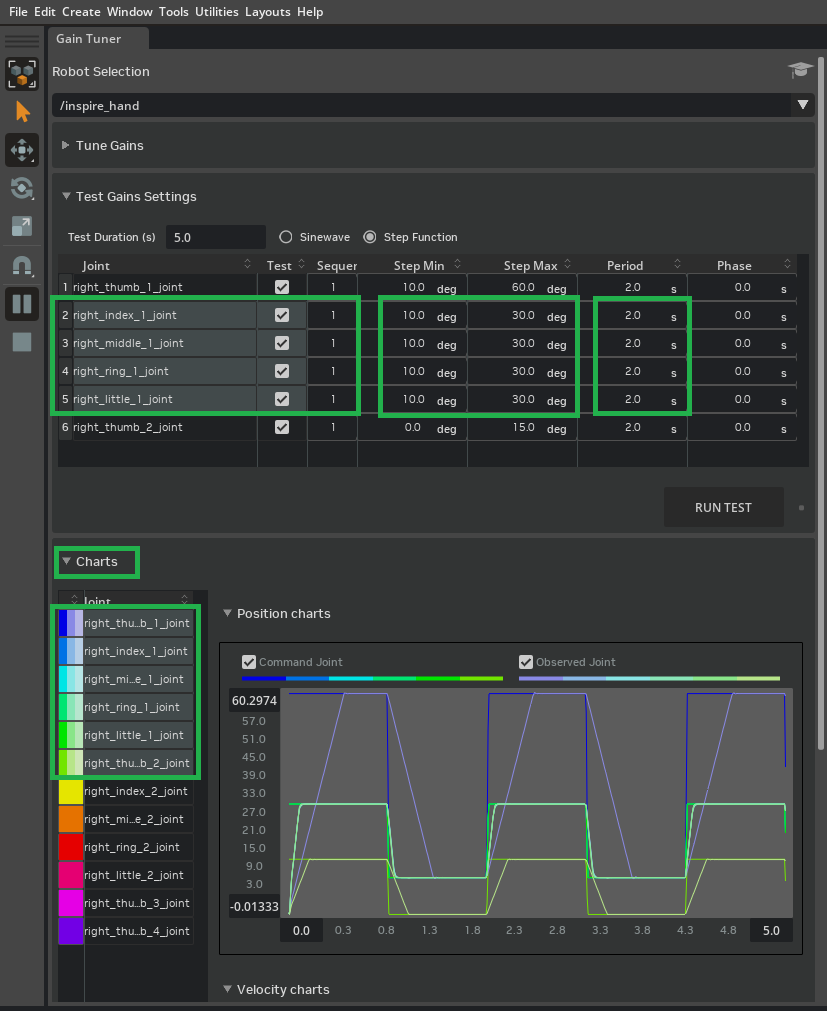Screen dimensions: 827x1011
Task: Open the Utilities menu
Action: (x=217, y=11)
